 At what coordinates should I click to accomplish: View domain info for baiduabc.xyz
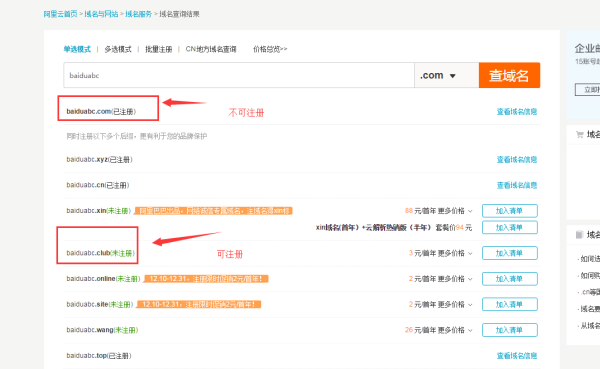point(517,160)
